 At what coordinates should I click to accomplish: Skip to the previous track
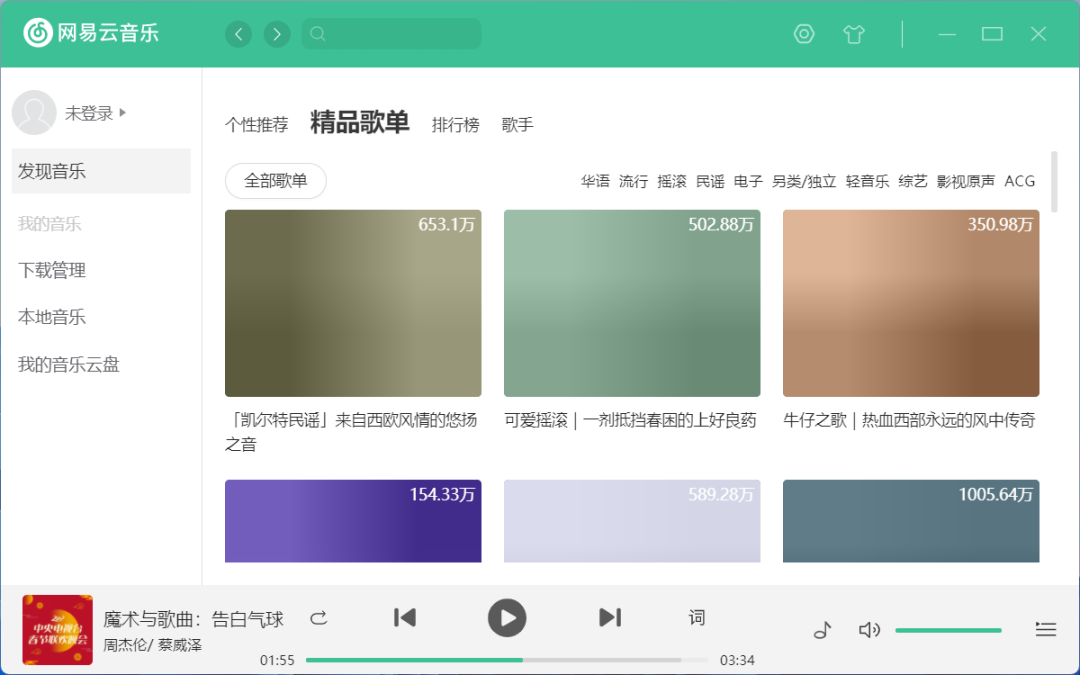(405, 618)
